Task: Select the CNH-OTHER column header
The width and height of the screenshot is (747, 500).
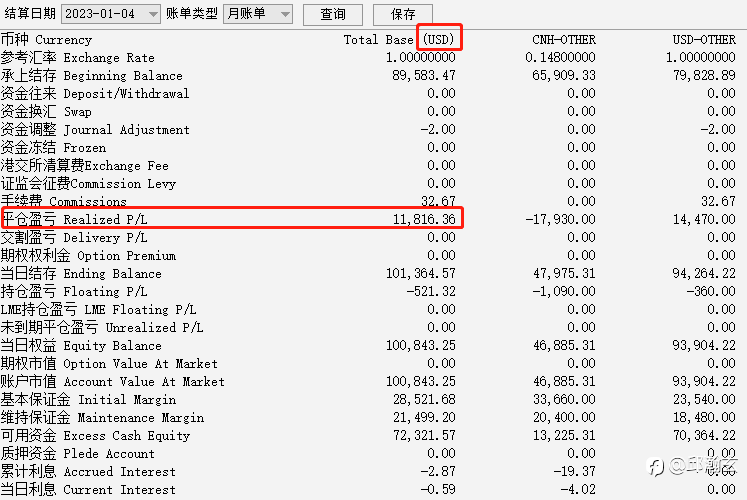Action: 564,40
